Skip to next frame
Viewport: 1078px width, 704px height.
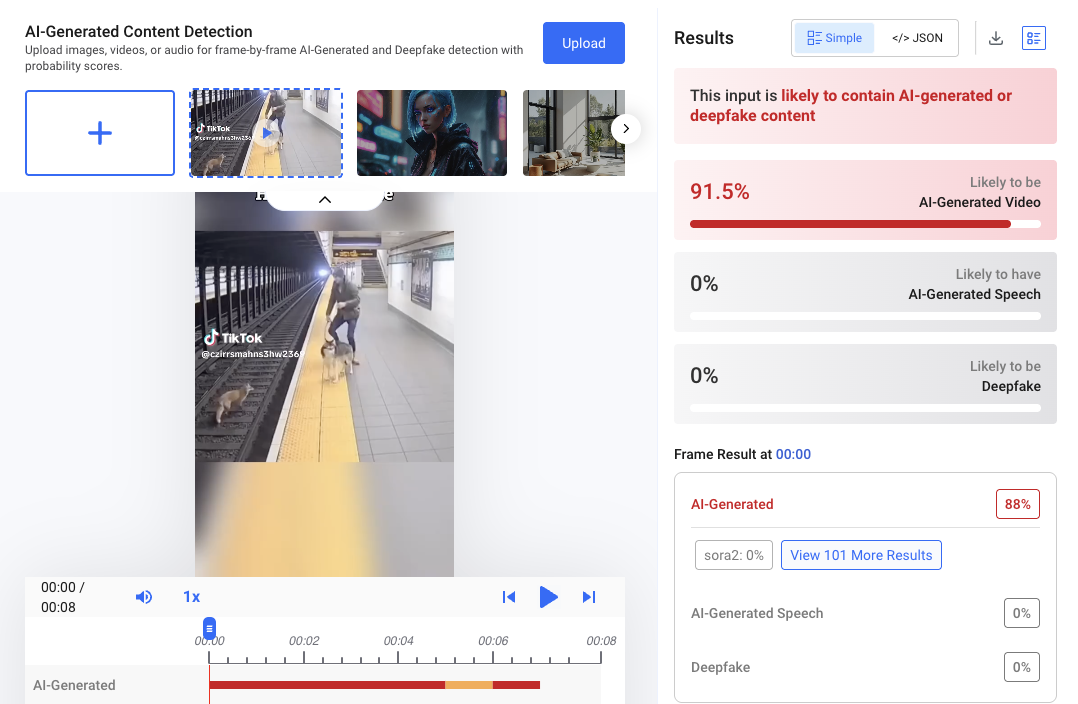click(x=589, y=597)
